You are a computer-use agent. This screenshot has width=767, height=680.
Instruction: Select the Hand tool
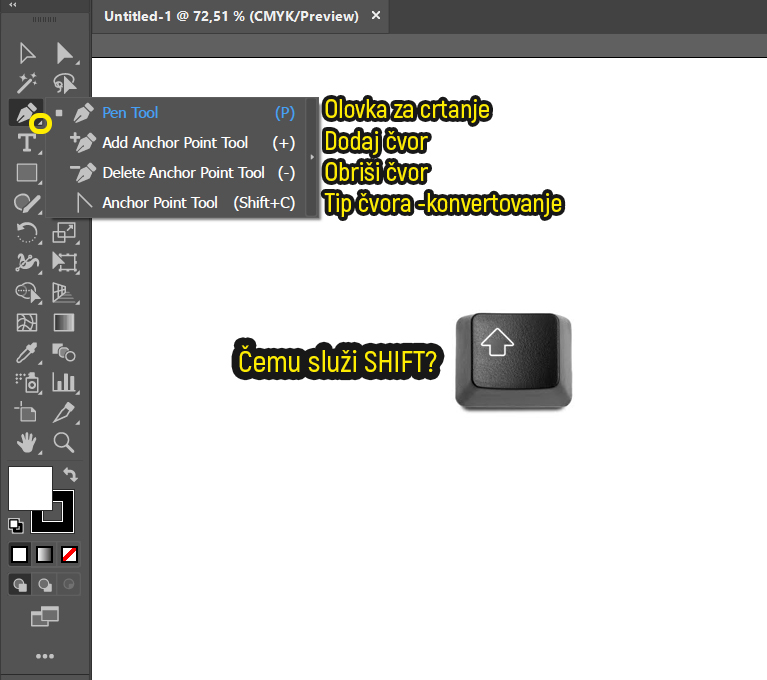[27, 443]
